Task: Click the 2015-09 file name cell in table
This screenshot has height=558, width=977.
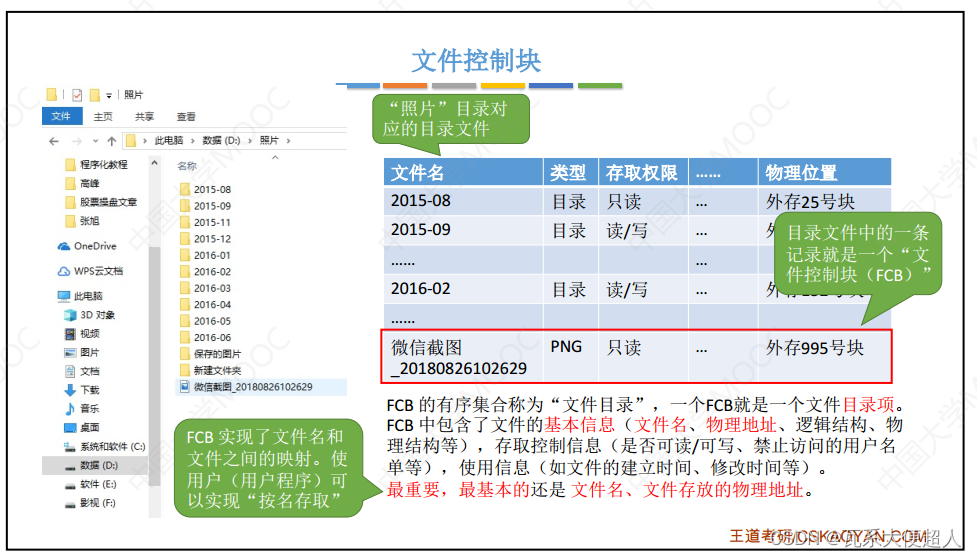Action: pos(463,230)
